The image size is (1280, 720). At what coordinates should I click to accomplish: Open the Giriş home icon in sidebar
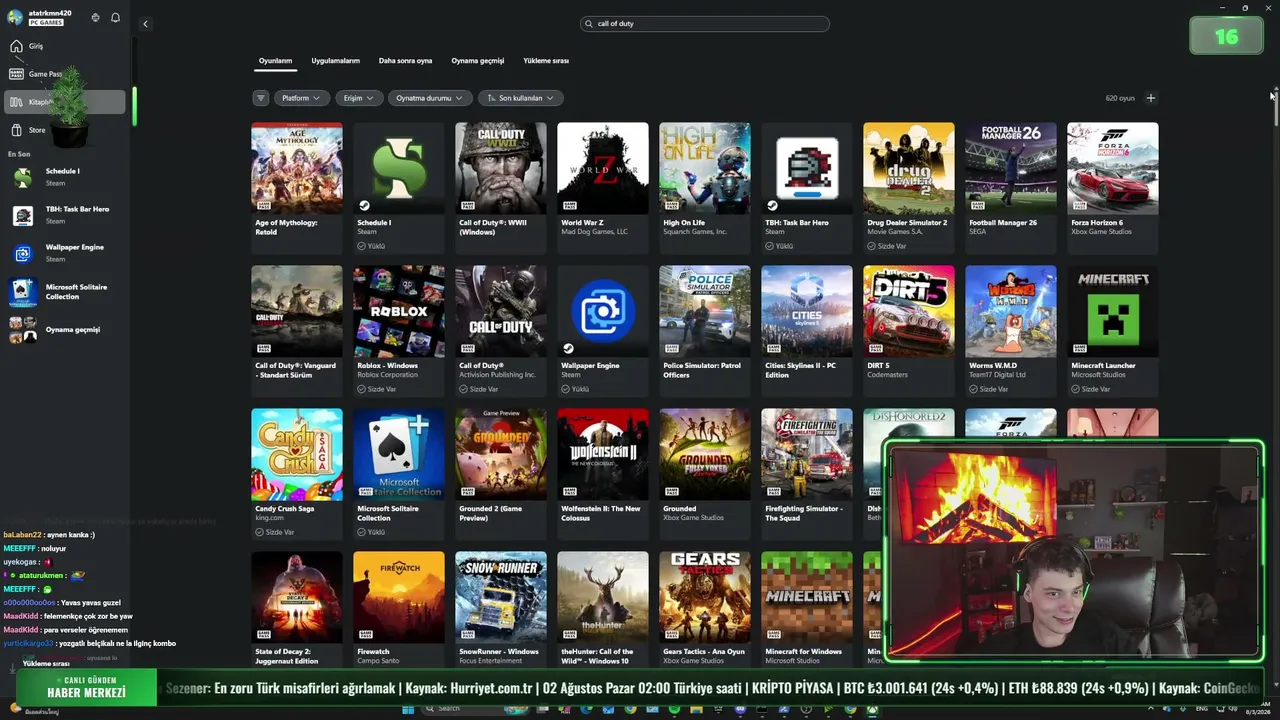point(16,46)
